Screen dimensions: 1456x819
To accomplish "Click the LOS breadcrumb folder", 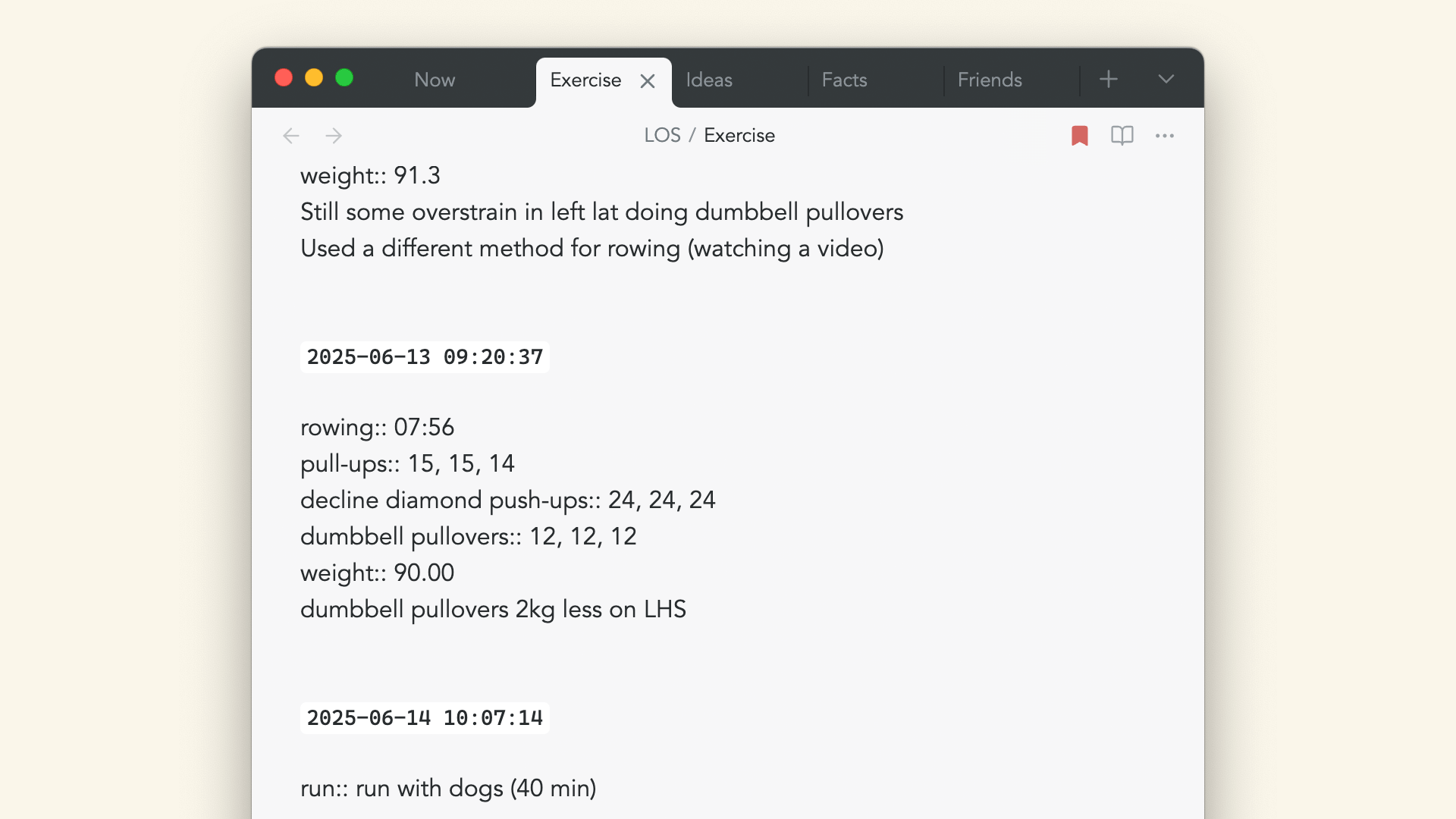I will (662, 135).
